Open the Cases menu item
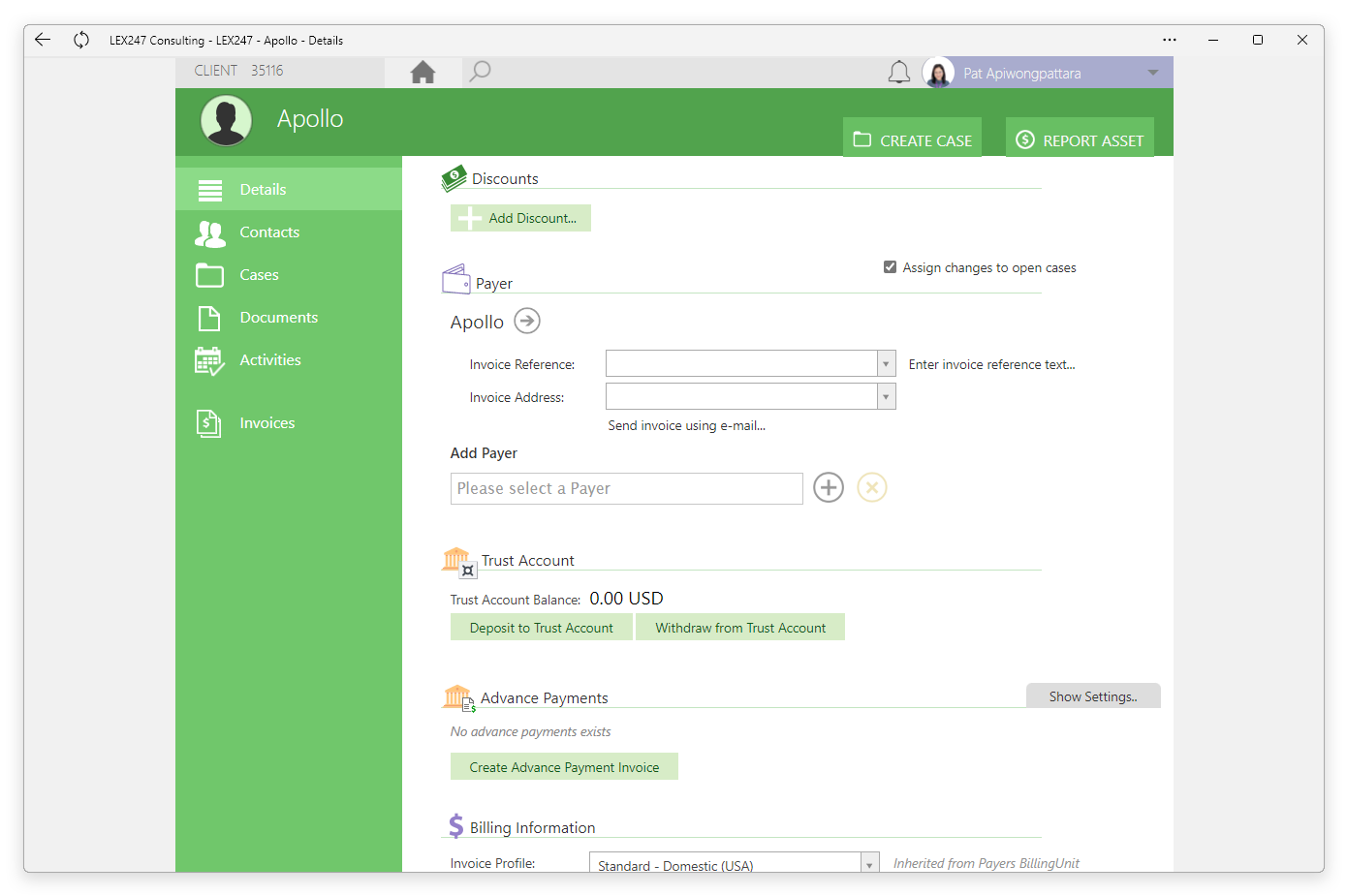 click(x=289, y=275)
